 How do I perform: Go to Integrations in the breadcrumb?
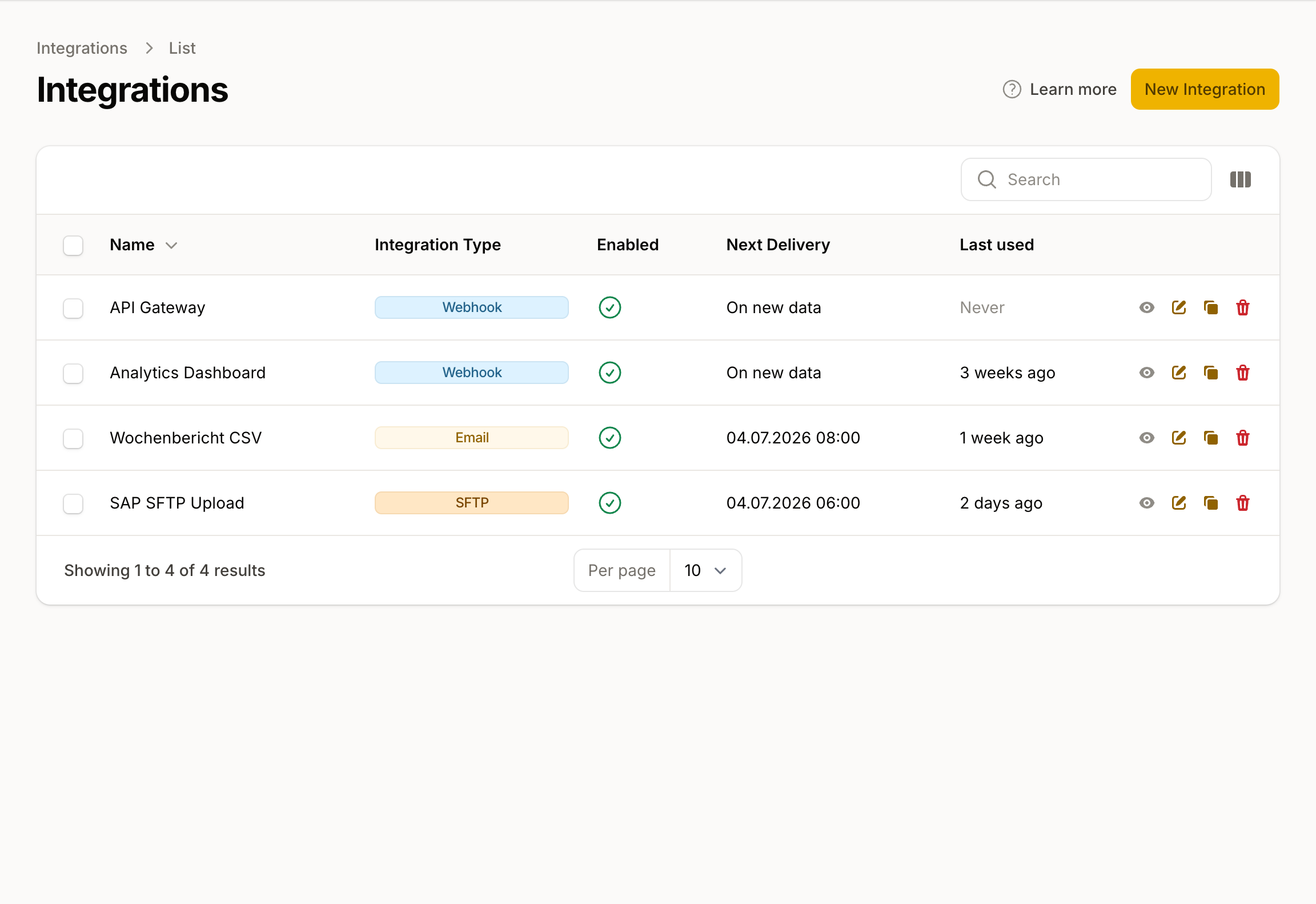point(82,48)
